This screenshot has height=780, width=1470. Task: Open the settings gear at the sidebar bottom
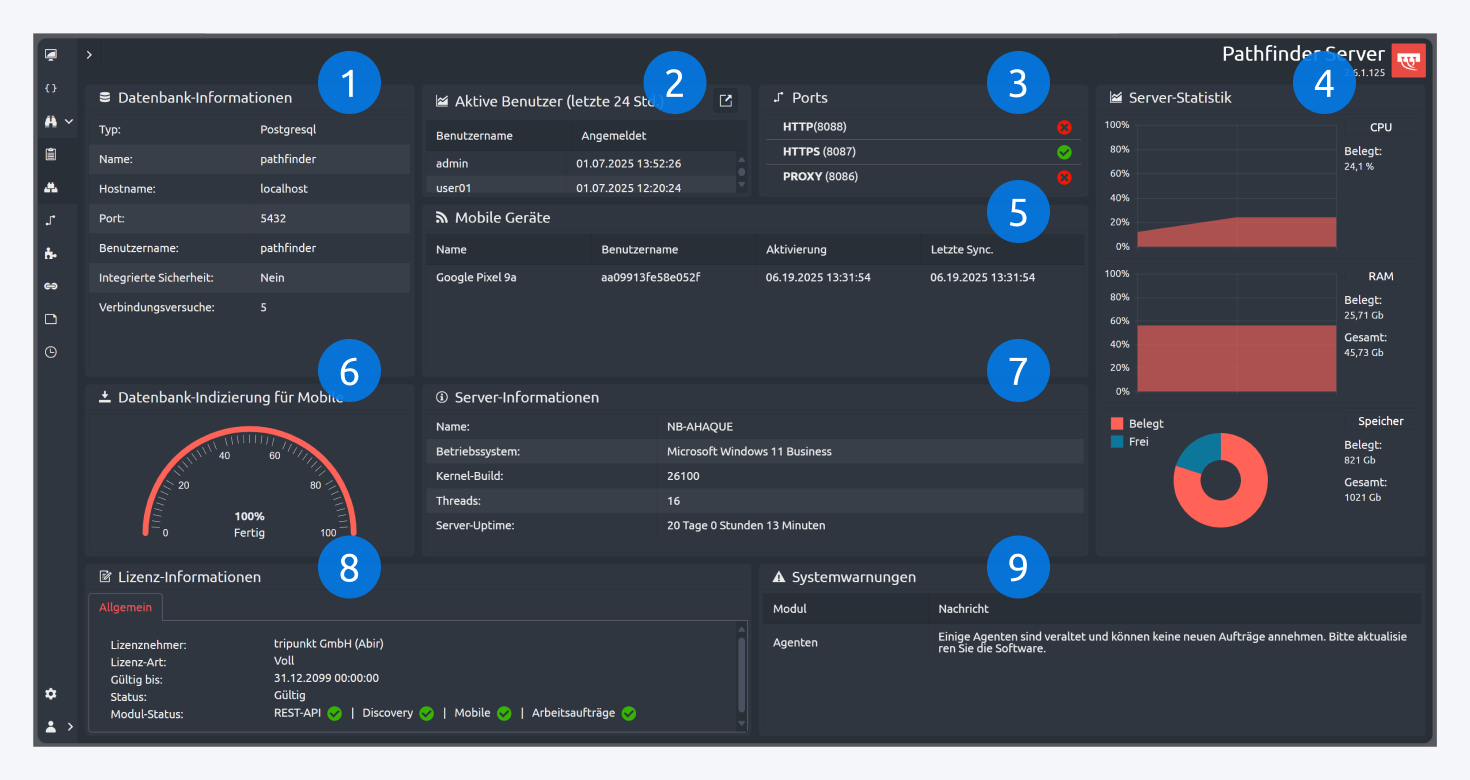pyautogui.click(x=50, y=693)
